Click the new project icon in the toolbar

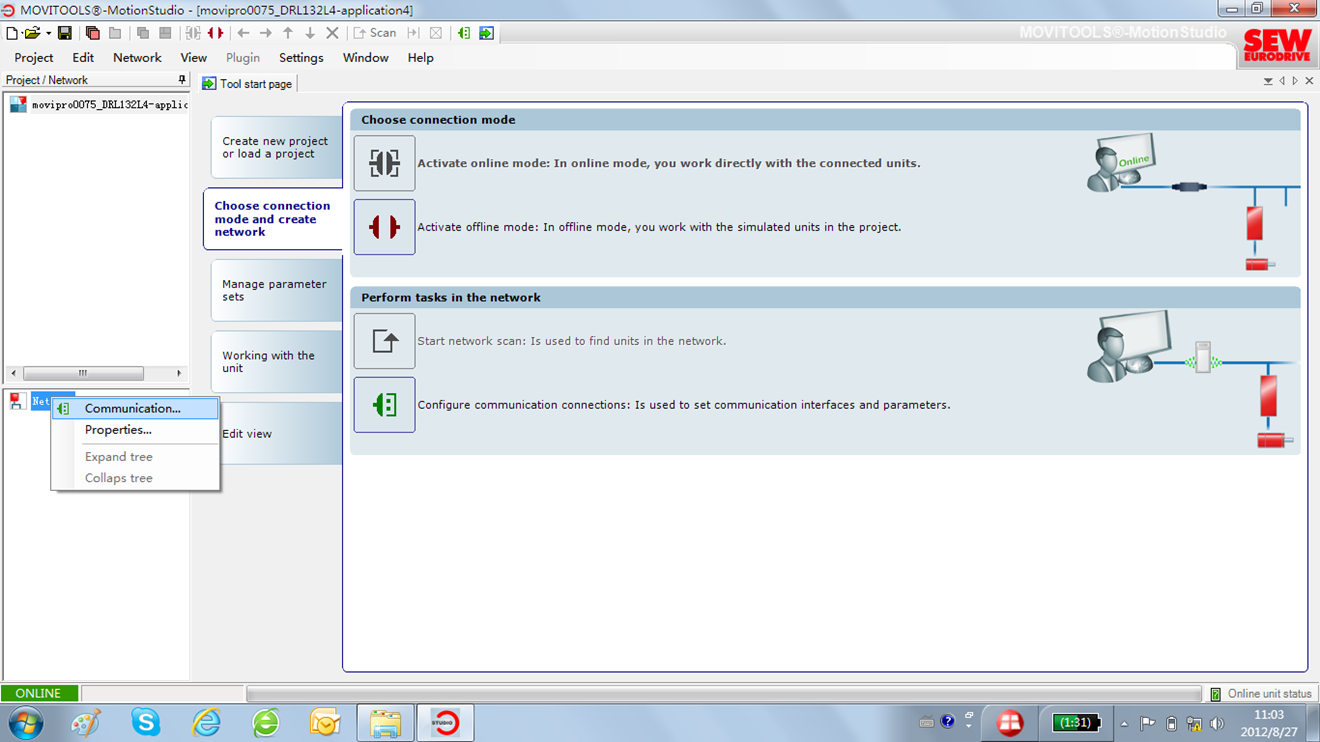pyautogui.click(x=12, y=33)
